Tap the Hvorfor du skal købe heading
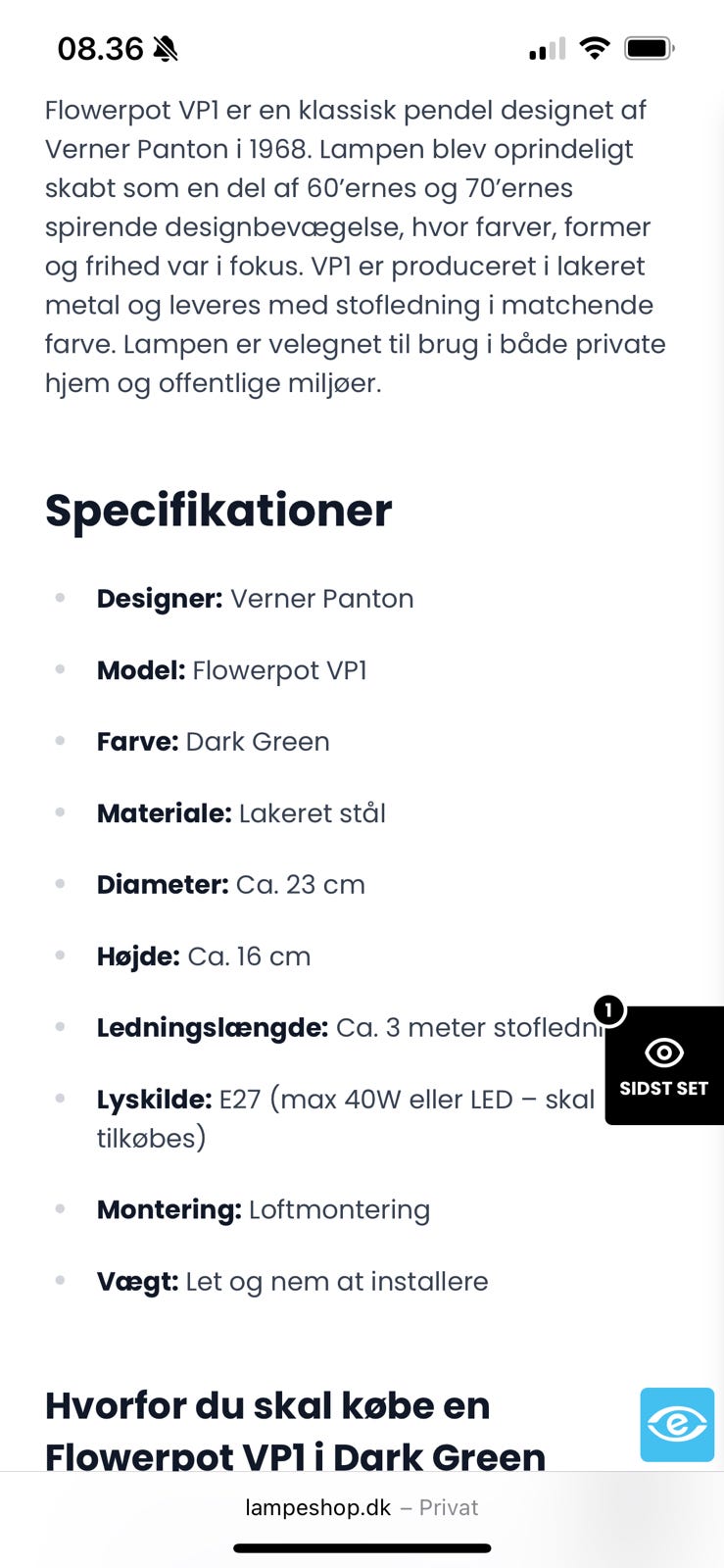 pyautogui.click(x=295, y=1431)
